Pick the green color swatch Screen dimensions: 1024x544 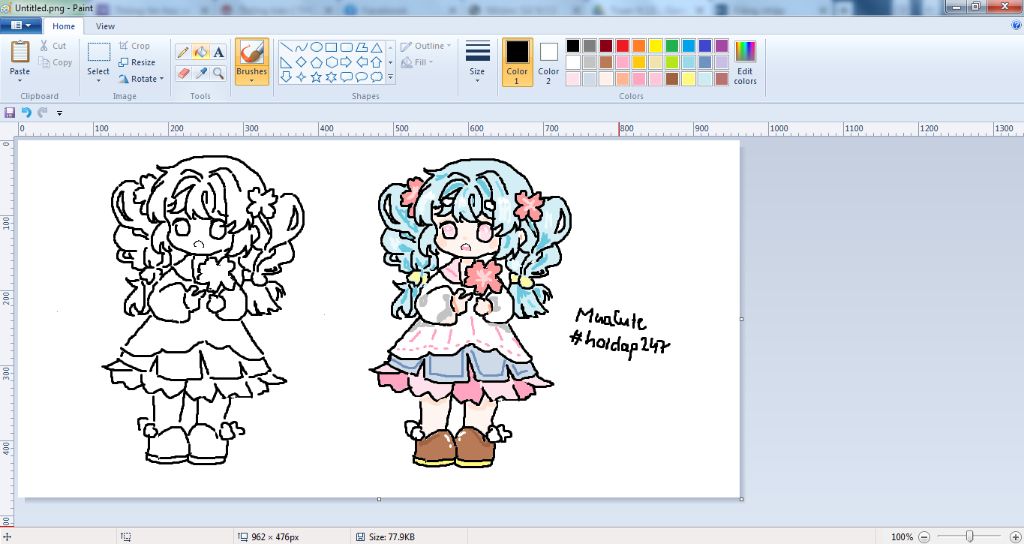(672, 46)
